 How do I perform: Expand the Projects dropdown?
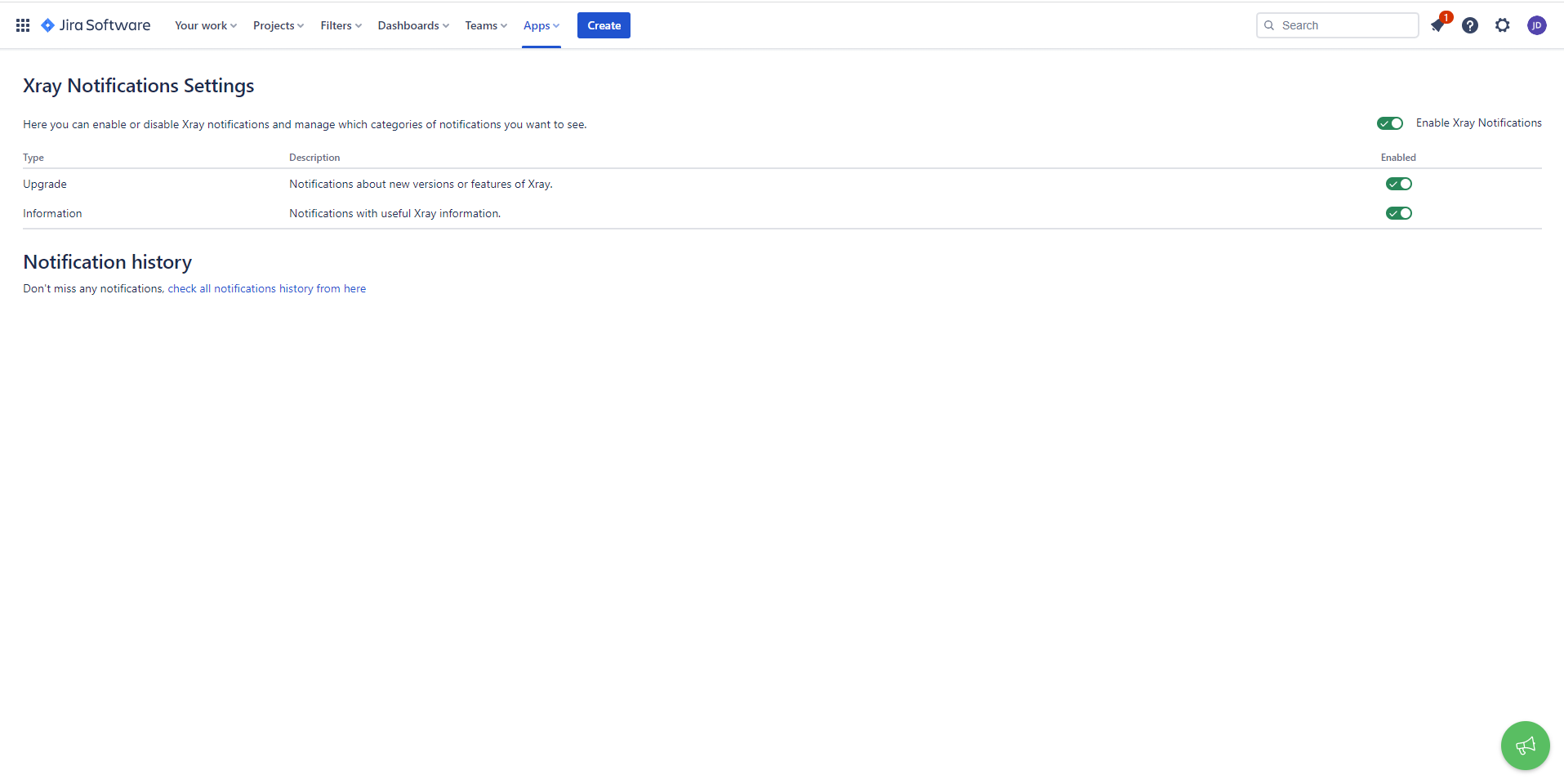[x=278, y=25]
